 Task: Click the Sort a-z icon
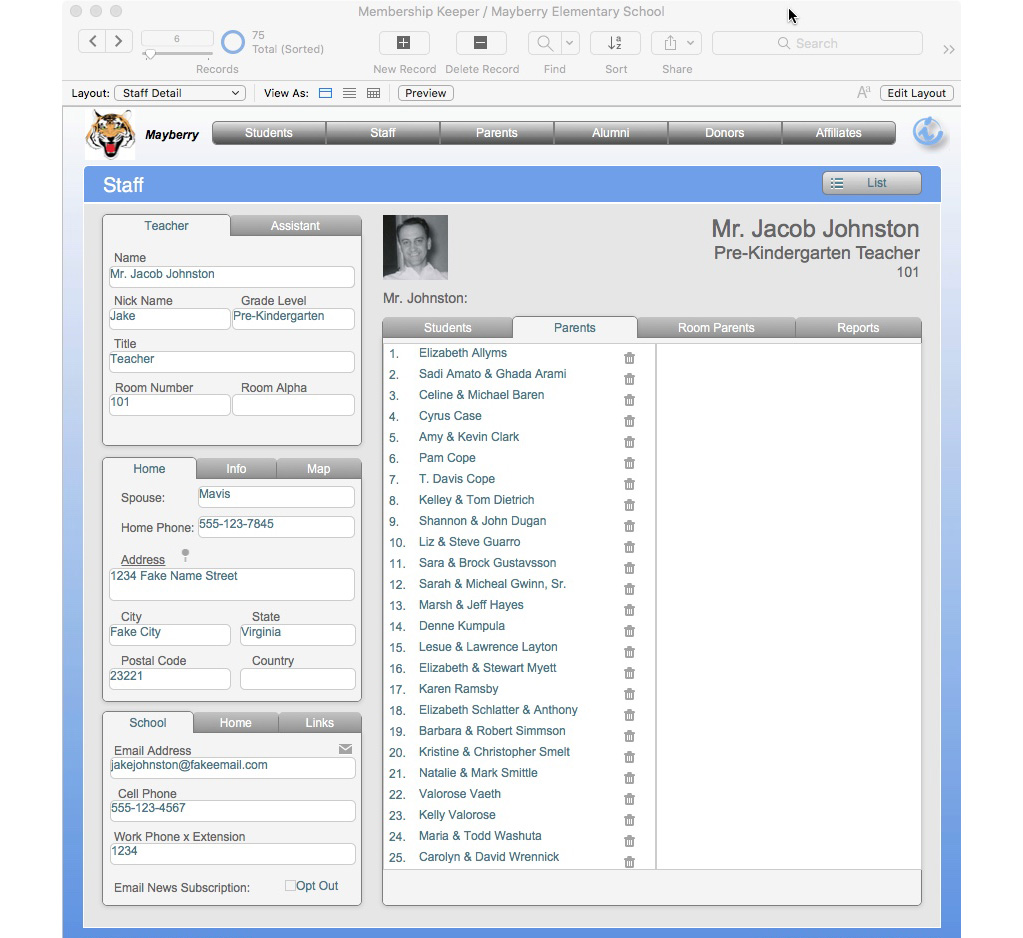[615, 43]
